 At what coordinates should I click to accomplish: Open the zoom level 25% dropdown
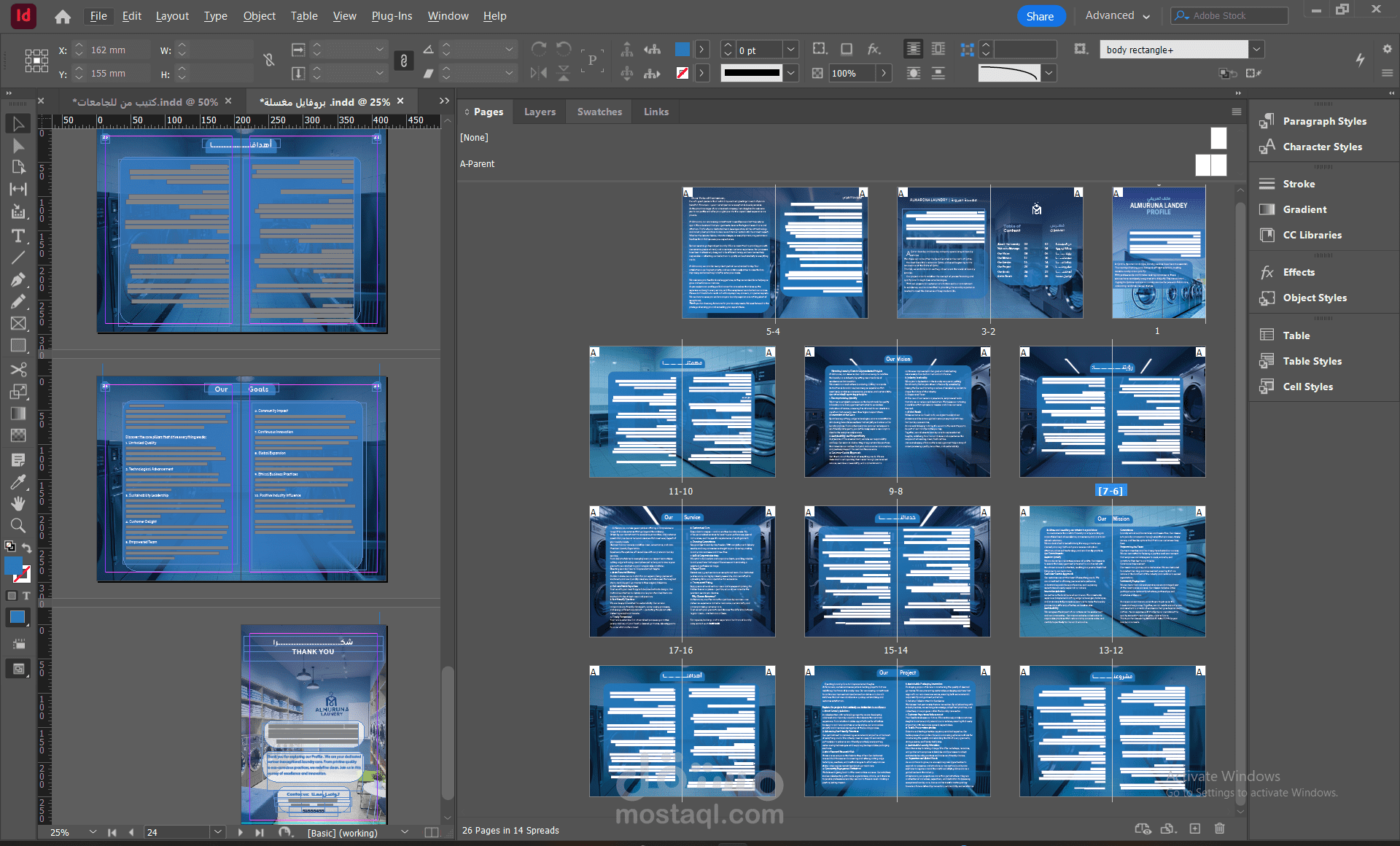(93, 832)
